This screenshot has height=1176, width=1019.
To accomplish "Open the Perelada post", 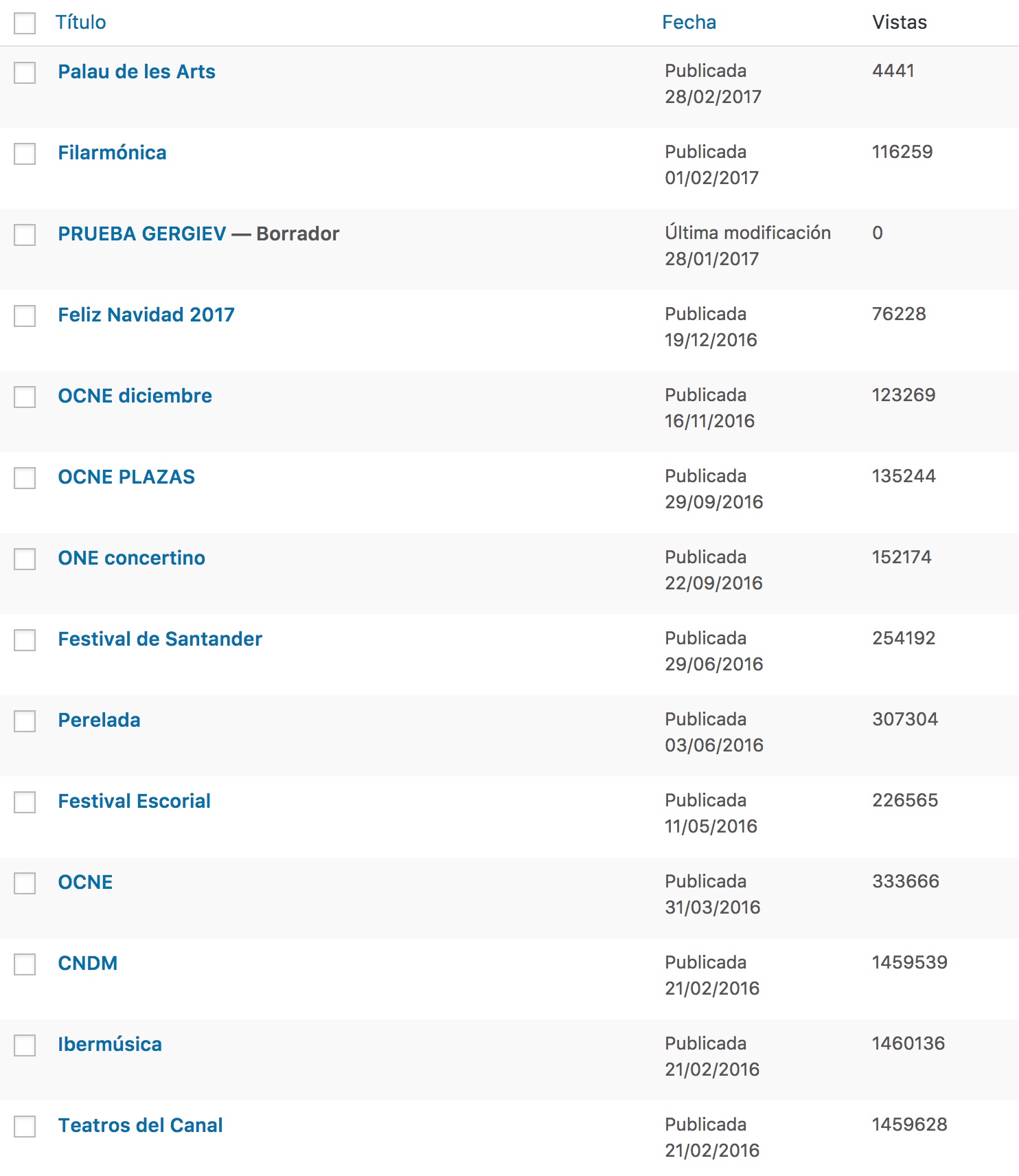I will click(x=99, y=721).
